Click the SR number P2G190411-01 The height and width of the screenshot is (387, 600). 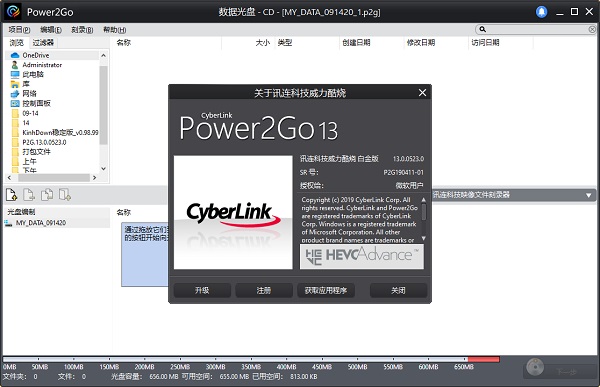[x=404, y=172]
